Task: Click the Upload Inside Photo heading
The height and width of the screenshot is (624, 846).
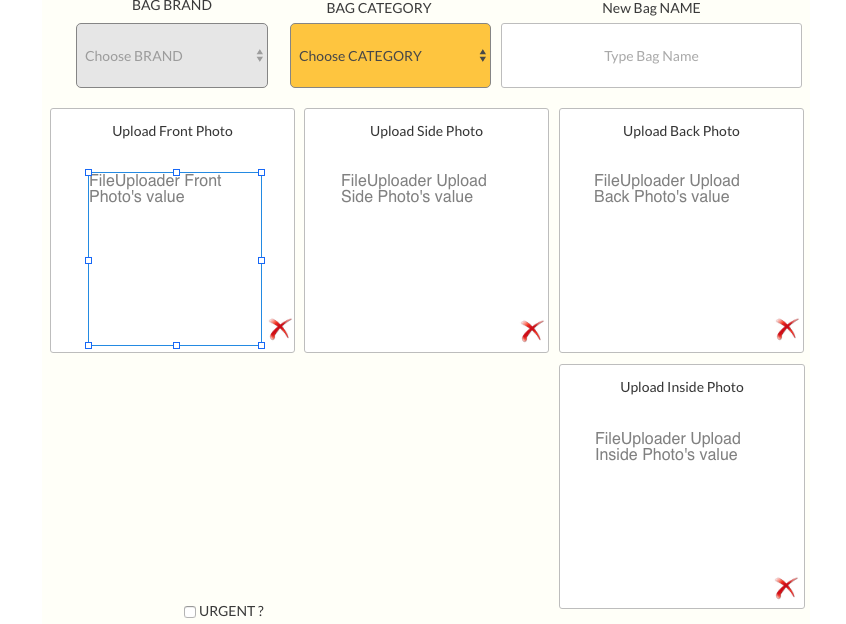Action: click(682, 387)
